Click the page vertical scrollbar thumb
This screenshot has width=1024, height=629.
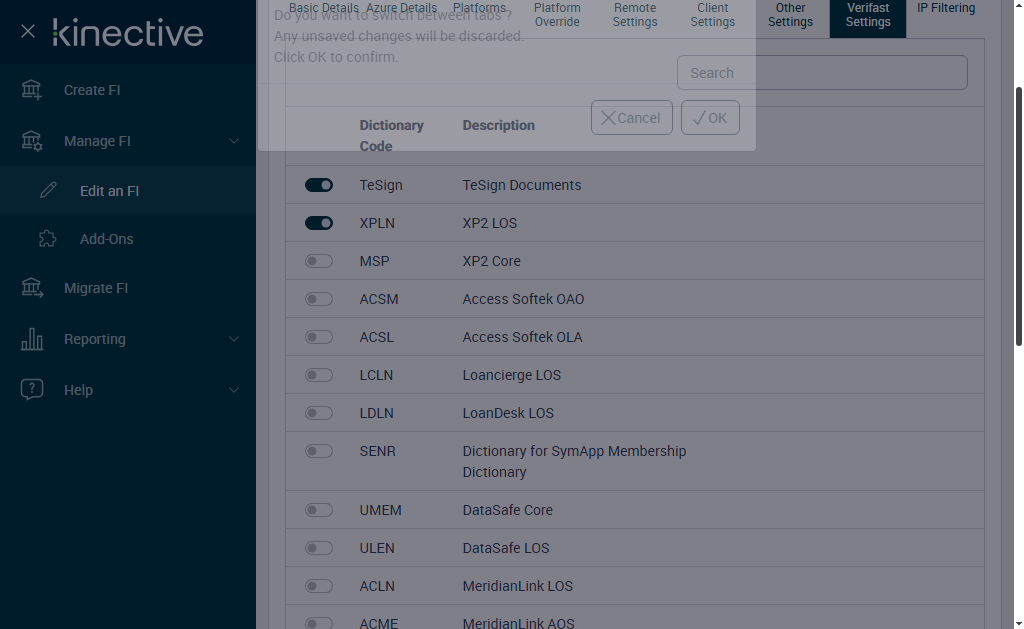1018,216
